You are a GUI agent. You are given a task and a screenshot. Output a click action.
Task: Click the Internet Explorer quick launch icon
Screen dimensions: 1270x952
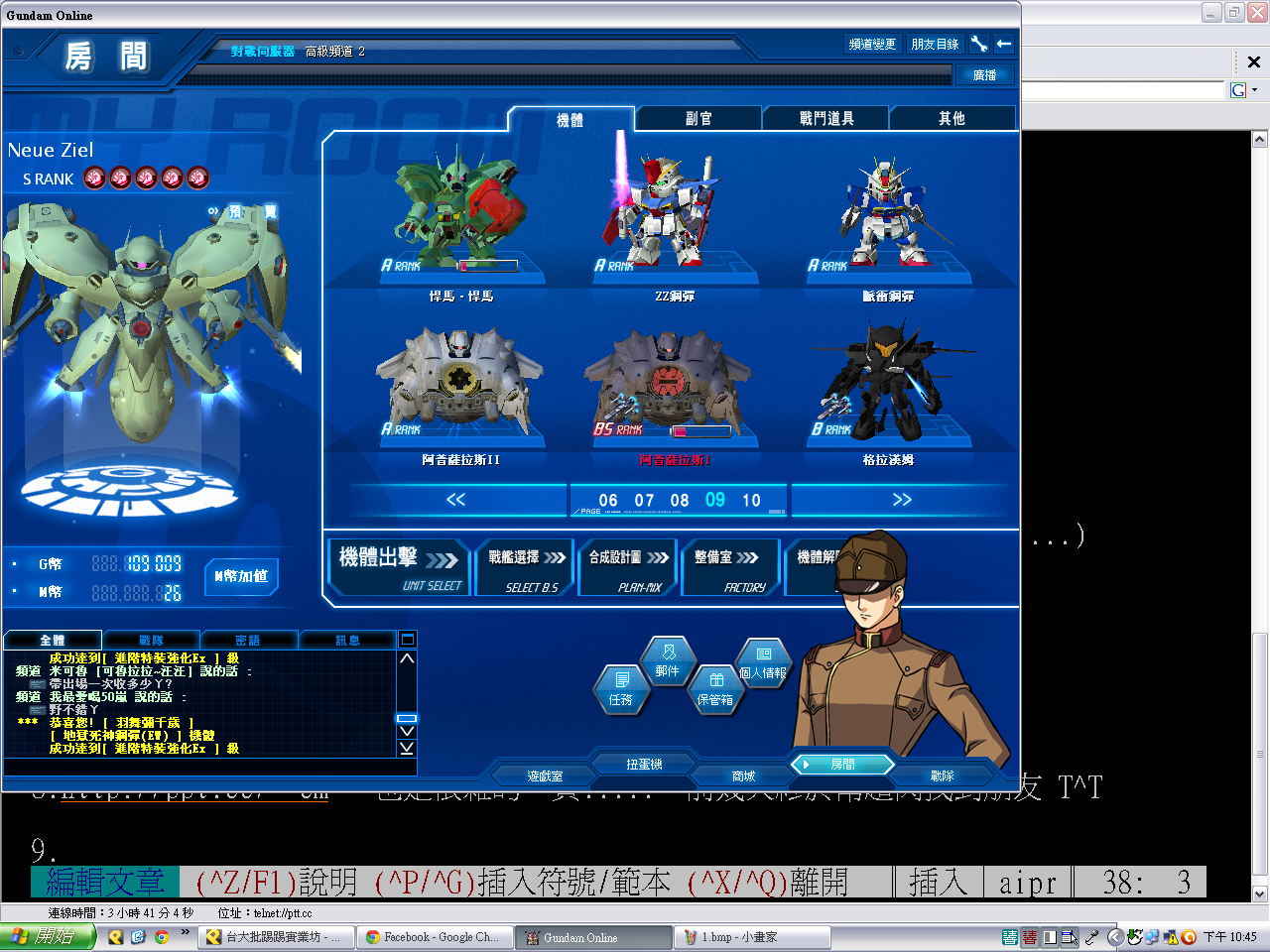(x=138, y=937)
